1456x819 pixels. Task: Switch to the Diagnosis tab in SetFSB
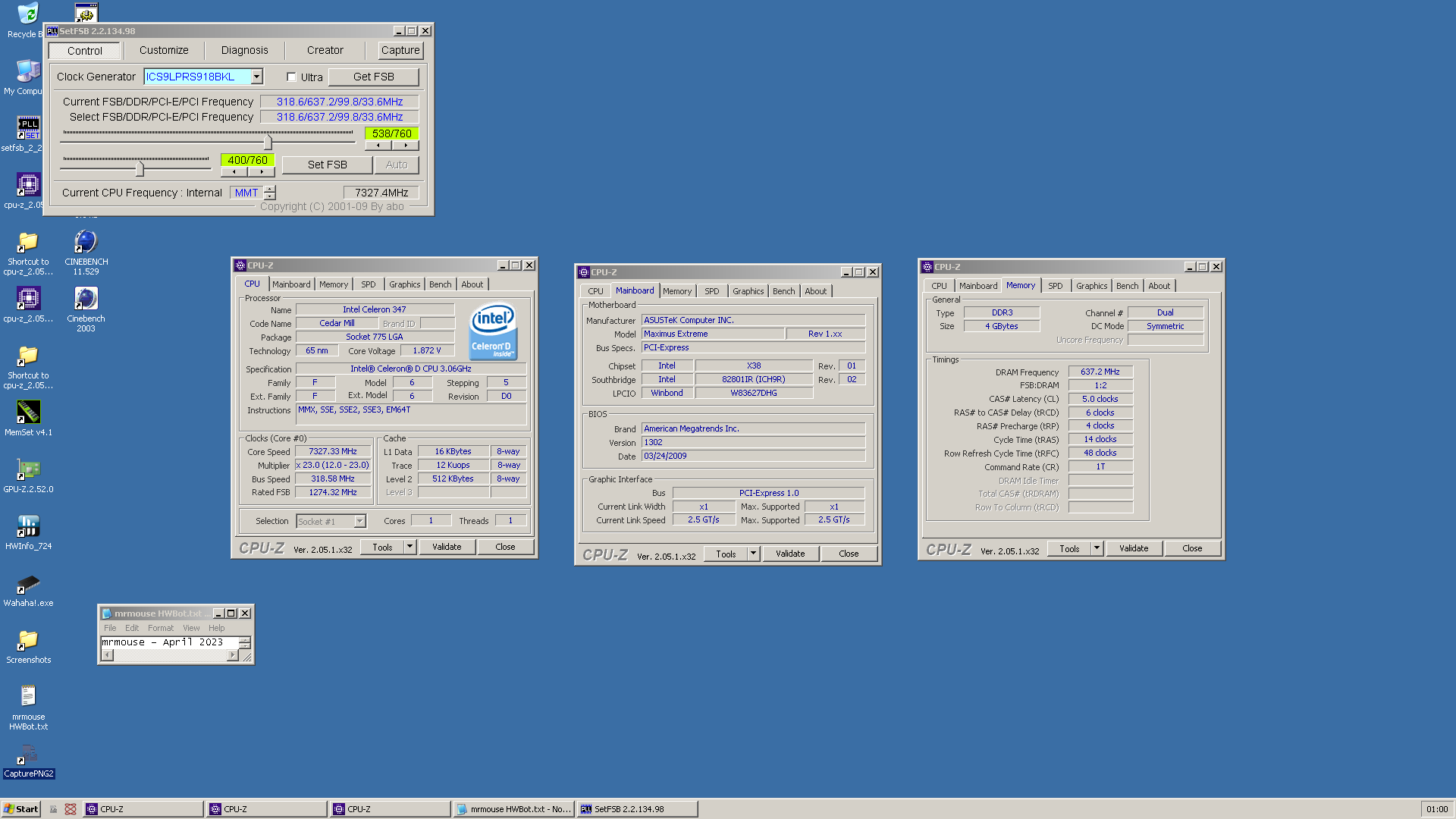[245, 50]
